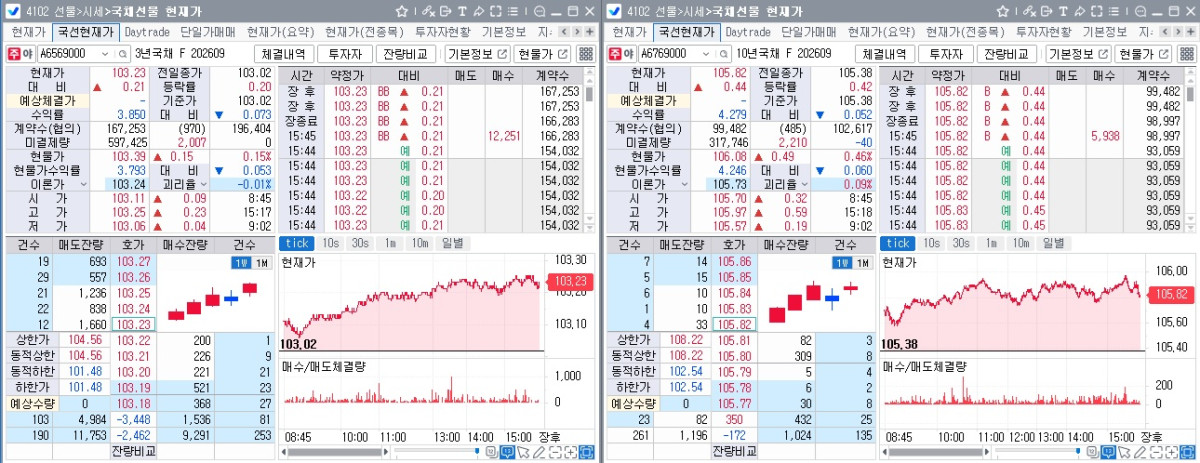Viewport: 1200px width, 463px height.
Task: Click favorite star icon in left window title bar
Action: click(x=402, y=11)
